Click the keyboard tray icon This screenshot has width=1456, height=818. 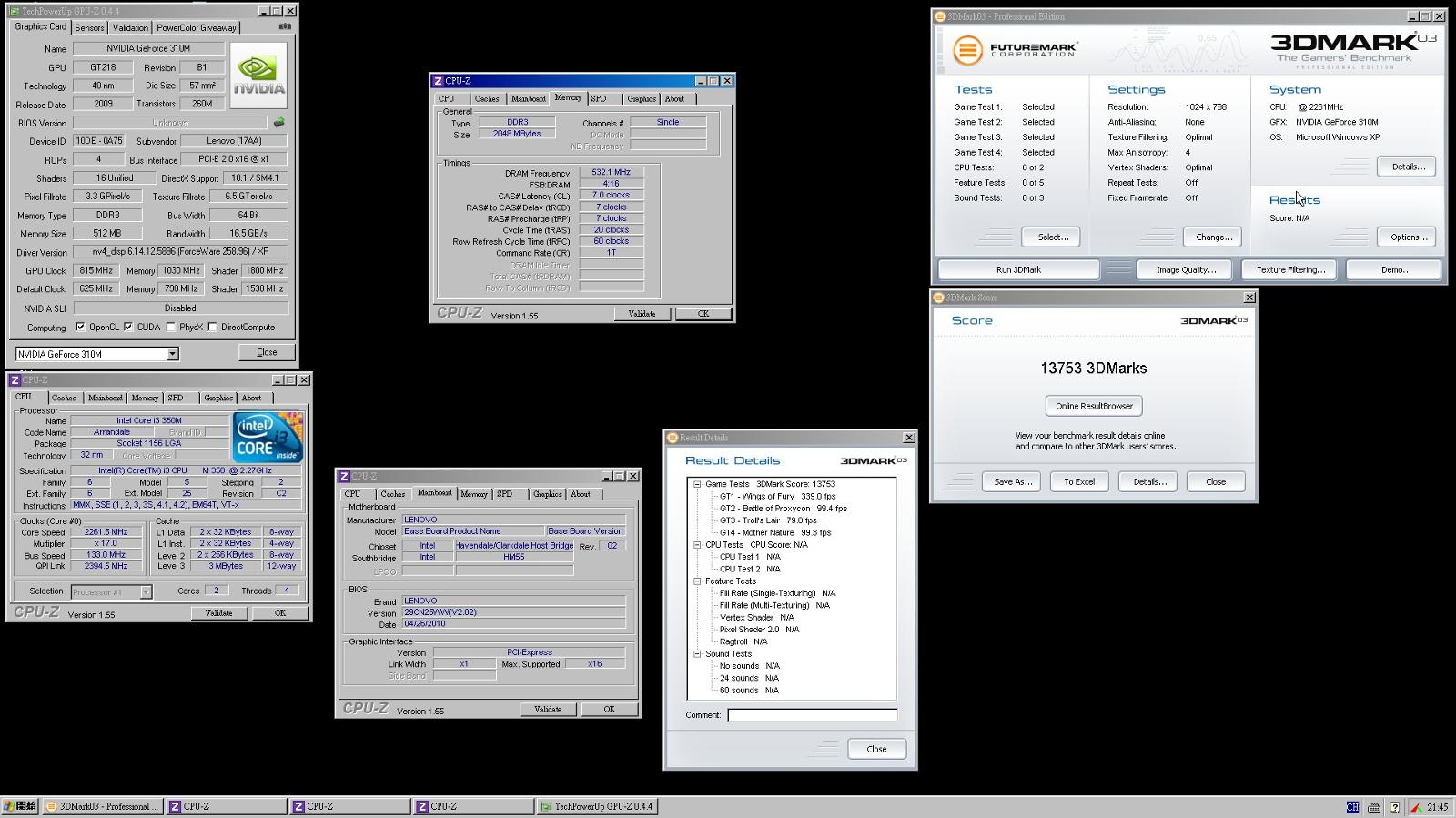click(1374, 807)
